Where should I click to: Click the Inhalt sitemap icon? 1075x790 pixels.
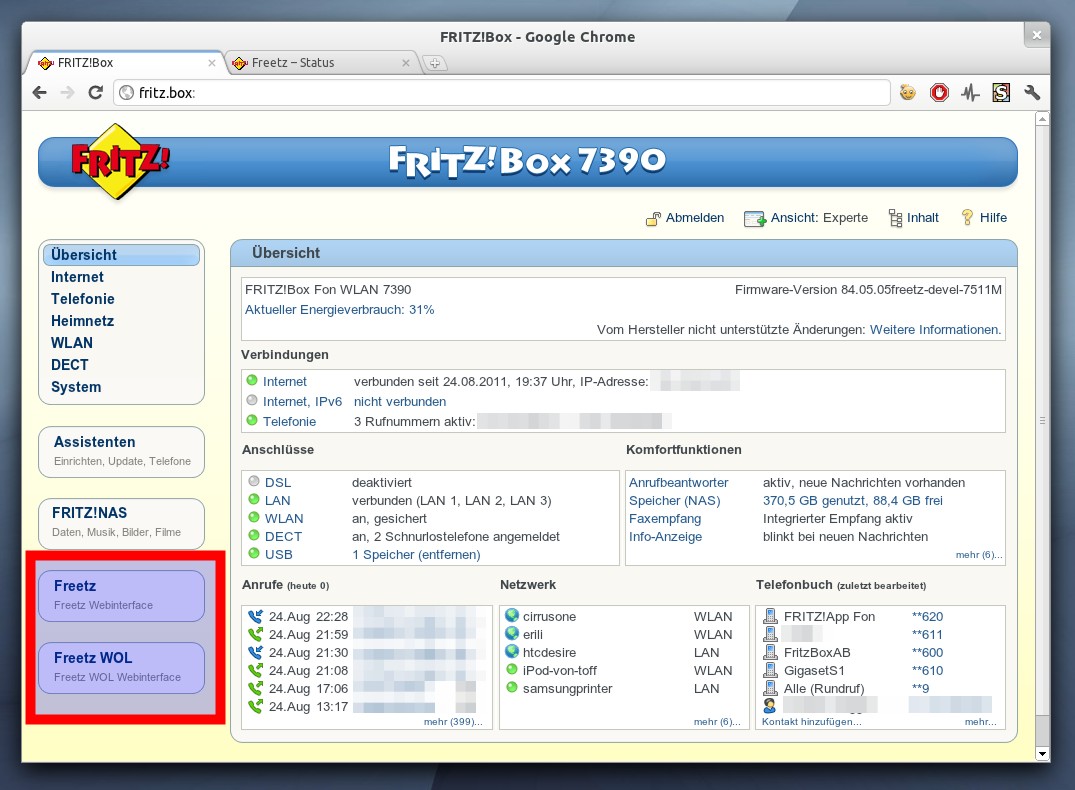coord(895,218)
